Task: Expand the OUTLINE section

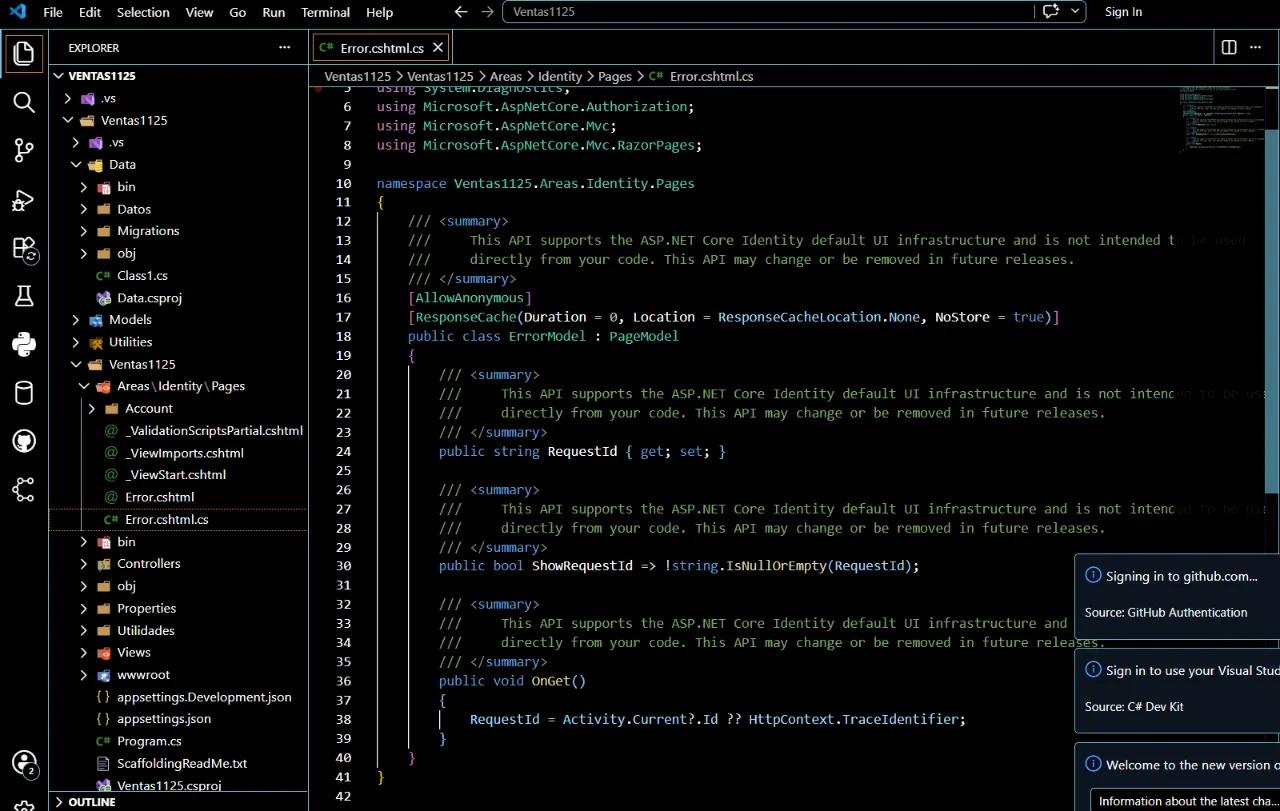Action: 58,802
